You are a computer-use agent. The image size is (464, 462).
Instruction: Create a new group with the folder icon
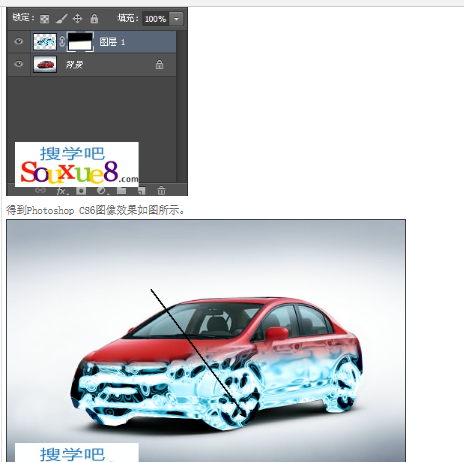(121, 191)
